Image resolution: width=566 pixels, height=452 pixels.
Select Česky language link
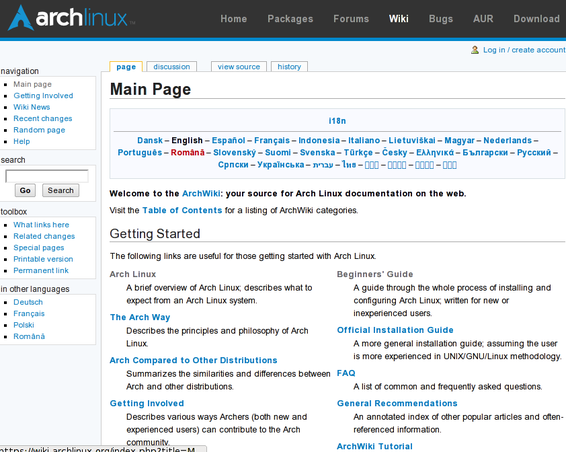coord(395,153)
